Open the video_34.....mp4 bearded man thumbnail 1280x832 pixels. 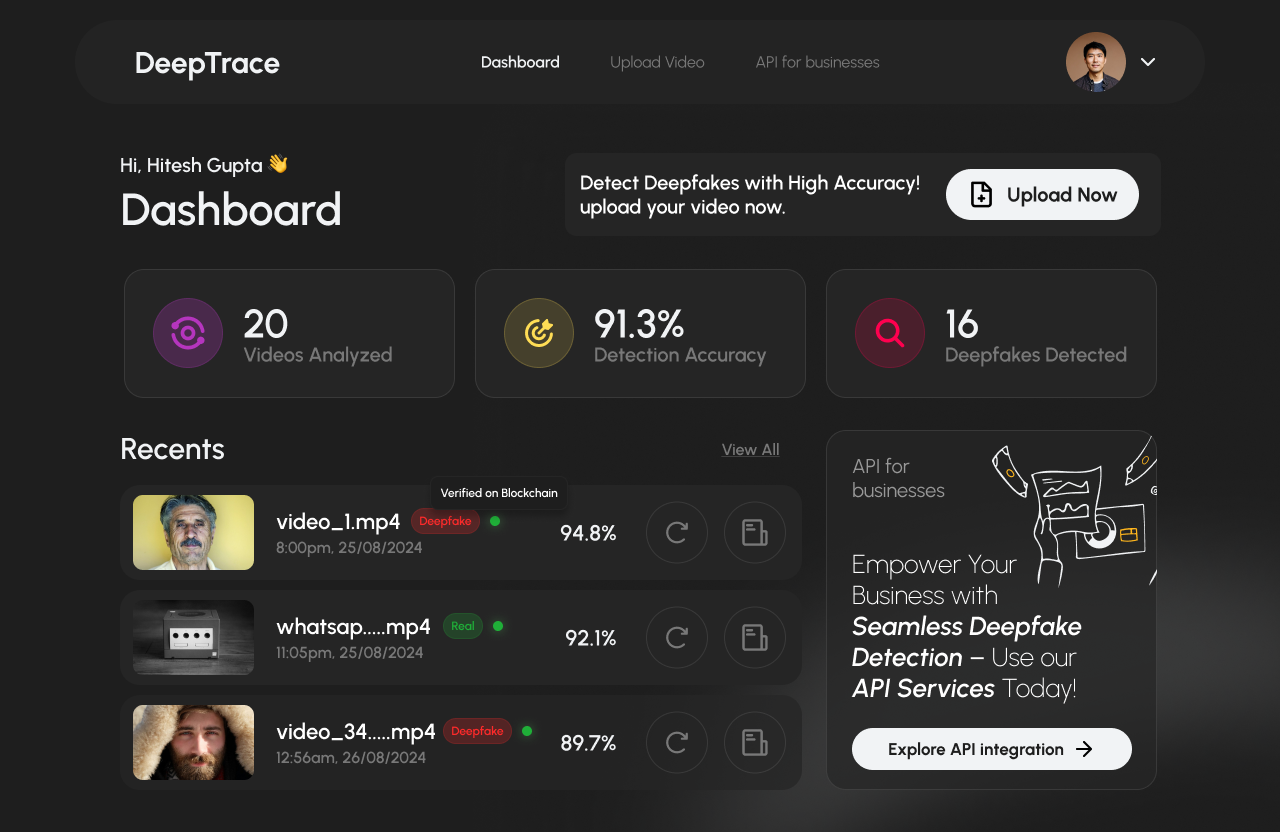coord(193,742)
